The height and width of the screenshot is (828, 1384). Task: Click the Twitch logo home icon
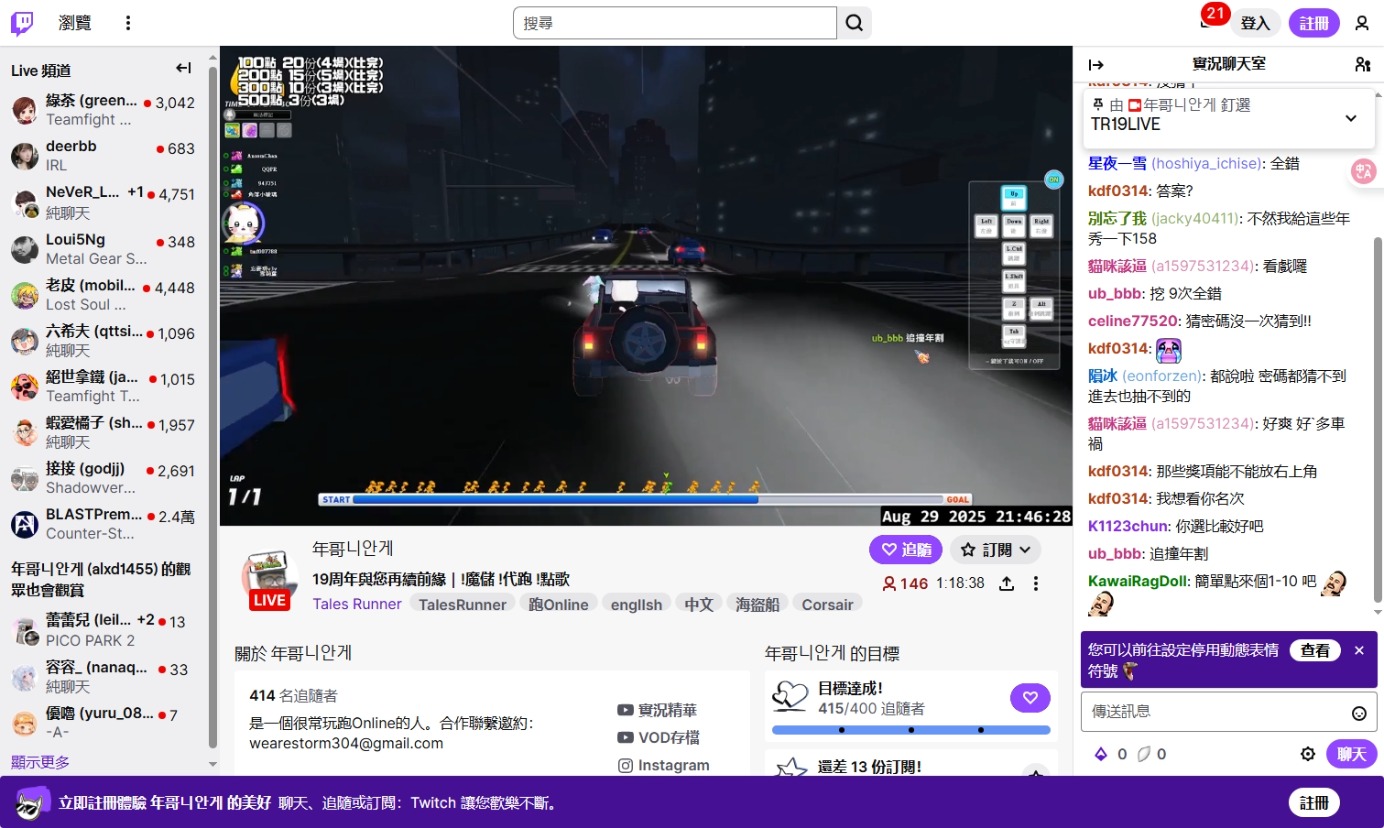[x=22, y=23]
